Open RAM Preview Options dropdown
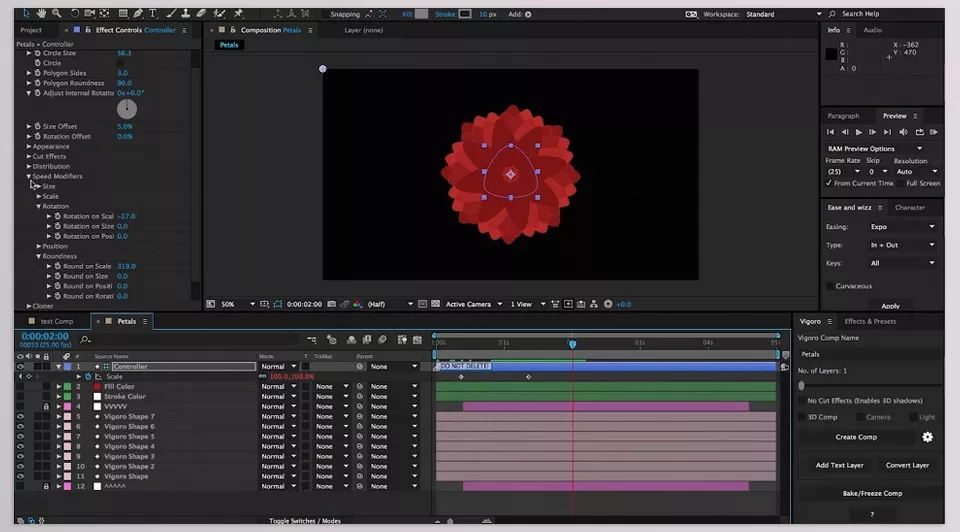This screenshot has height=532, width=960. coord(875,148)
